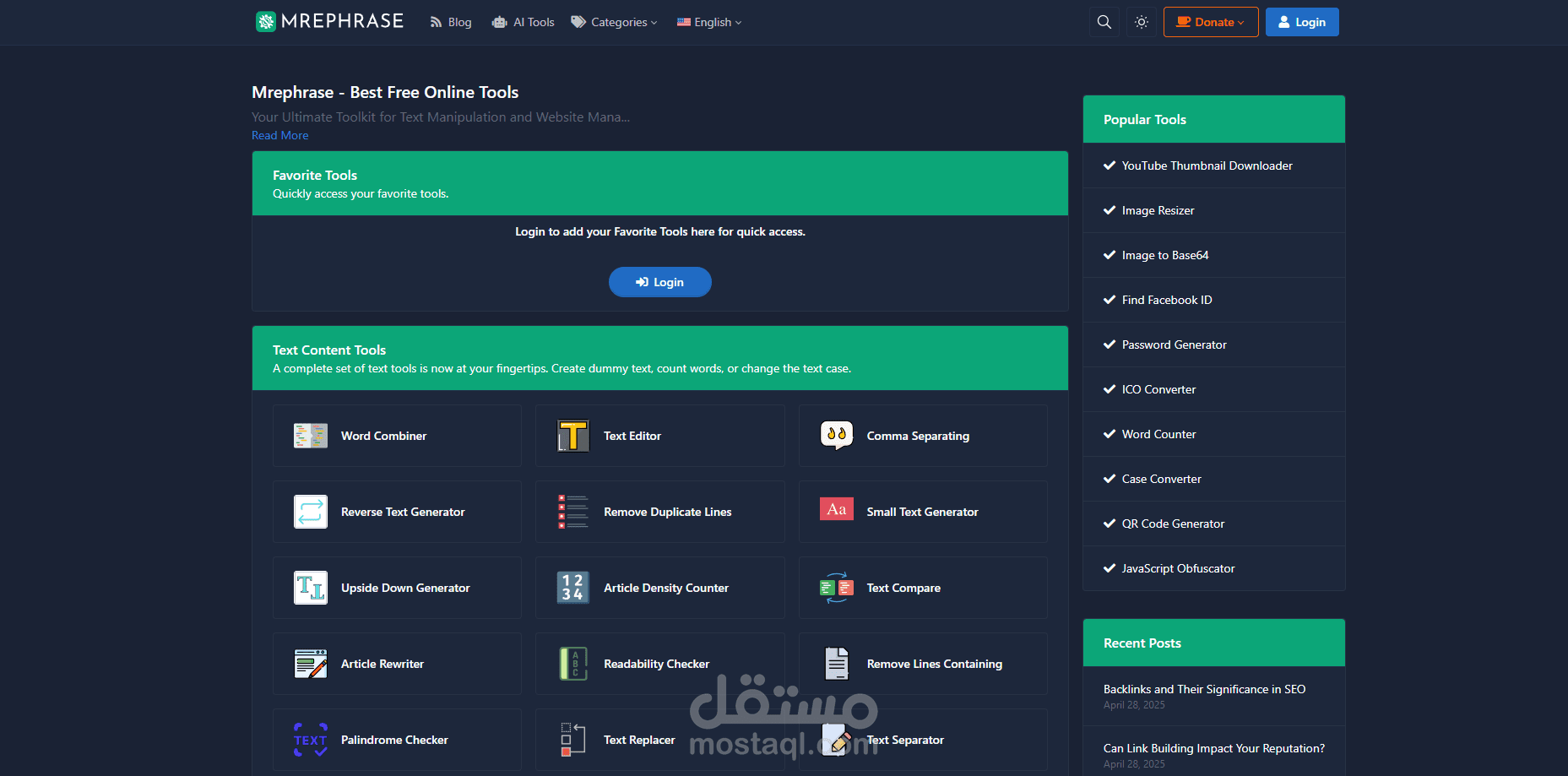The height and width of the screenshot is (776, 1568).
Task: Open the Readability Checker tool
Action: [x=660, y=664]
